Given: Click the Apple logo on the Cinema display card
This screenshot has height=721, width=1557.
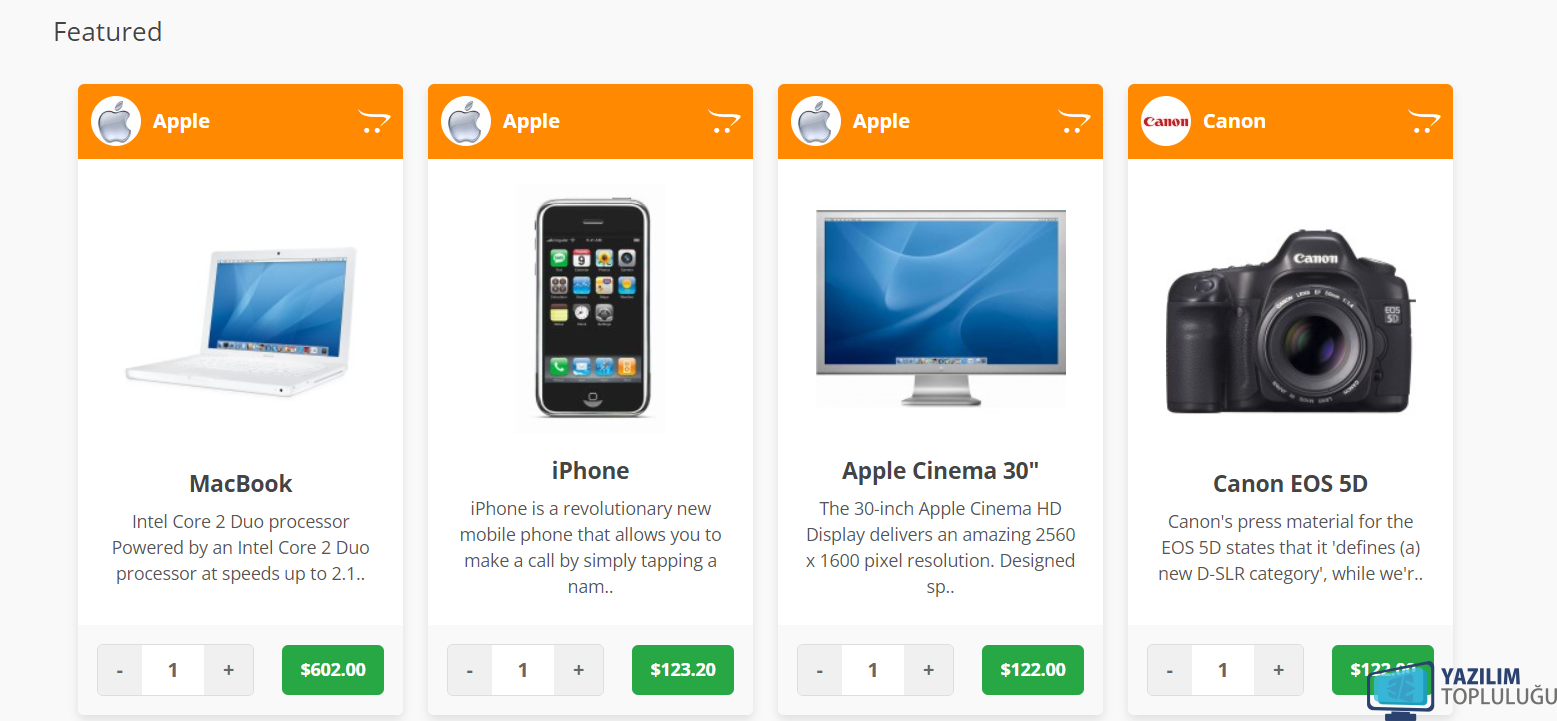Looking at the screenshot, I should (x=816, y=121).
